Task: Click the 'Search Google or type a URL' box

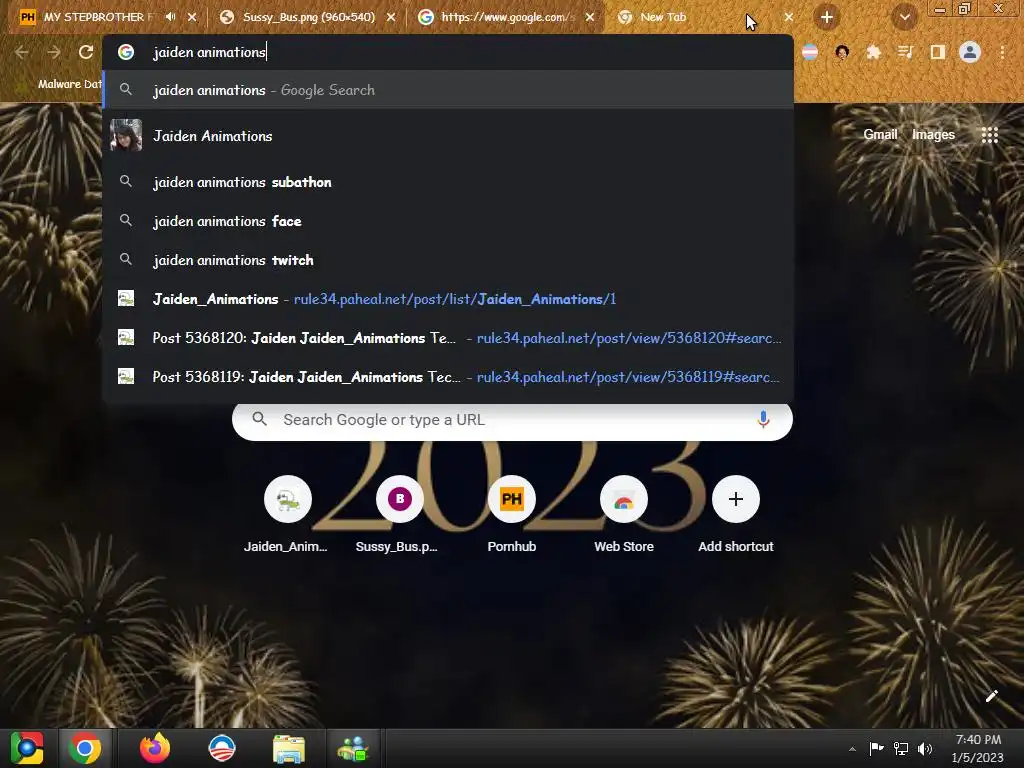Action: tap(512, 420)
